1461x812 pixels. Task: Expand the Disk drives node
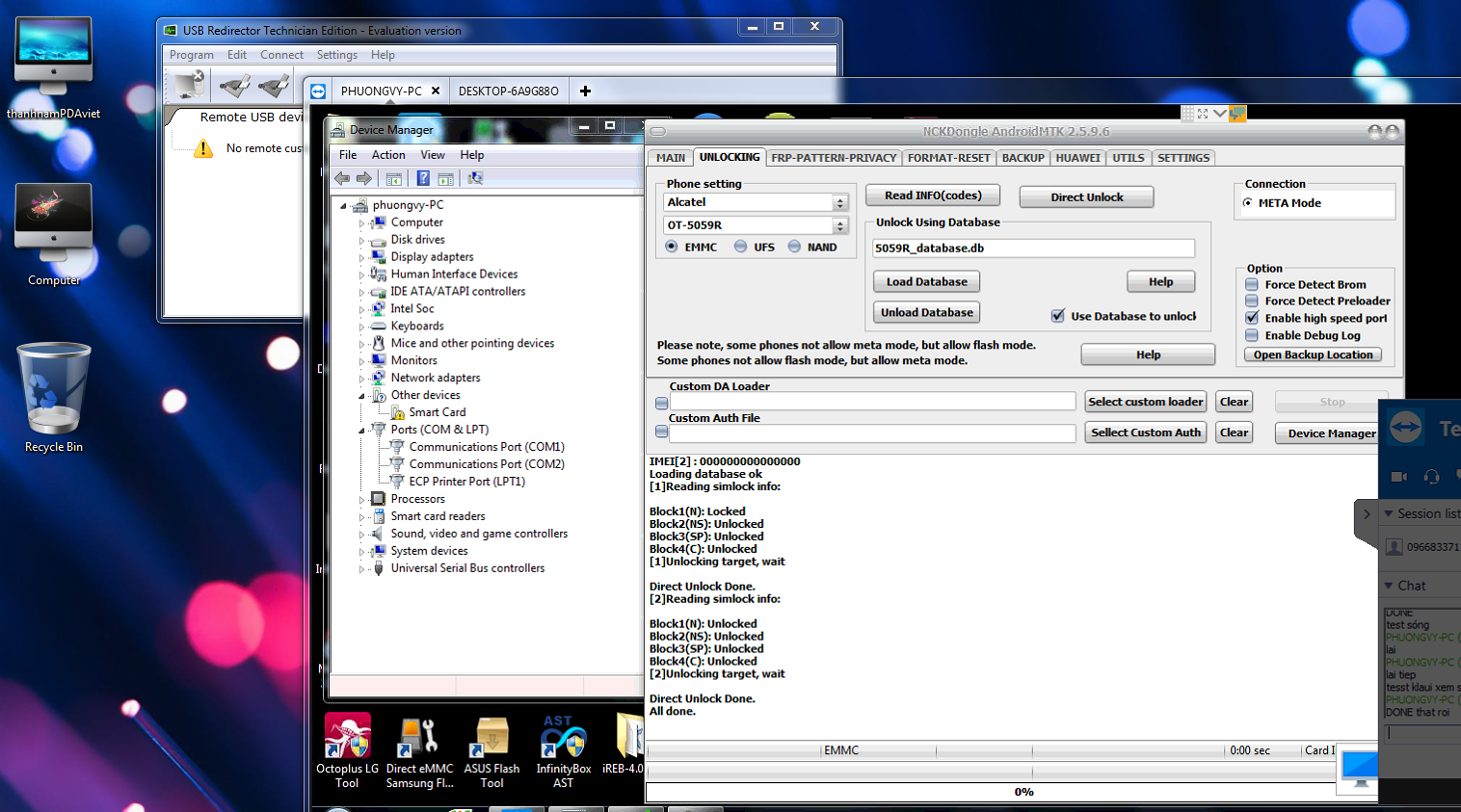[362, 240]
